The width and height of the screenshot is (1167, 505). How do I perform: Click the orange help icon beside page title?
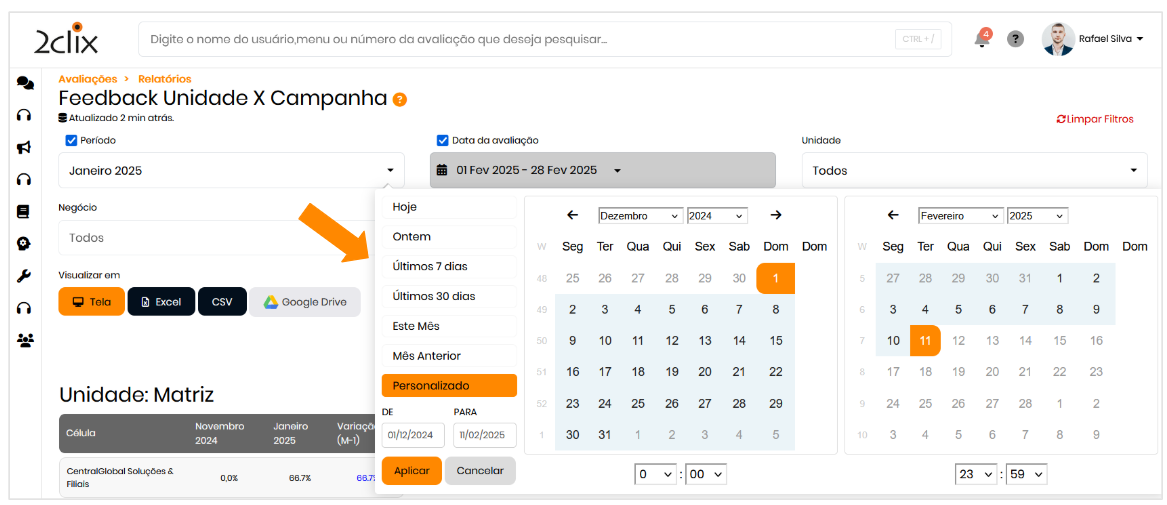400,99
